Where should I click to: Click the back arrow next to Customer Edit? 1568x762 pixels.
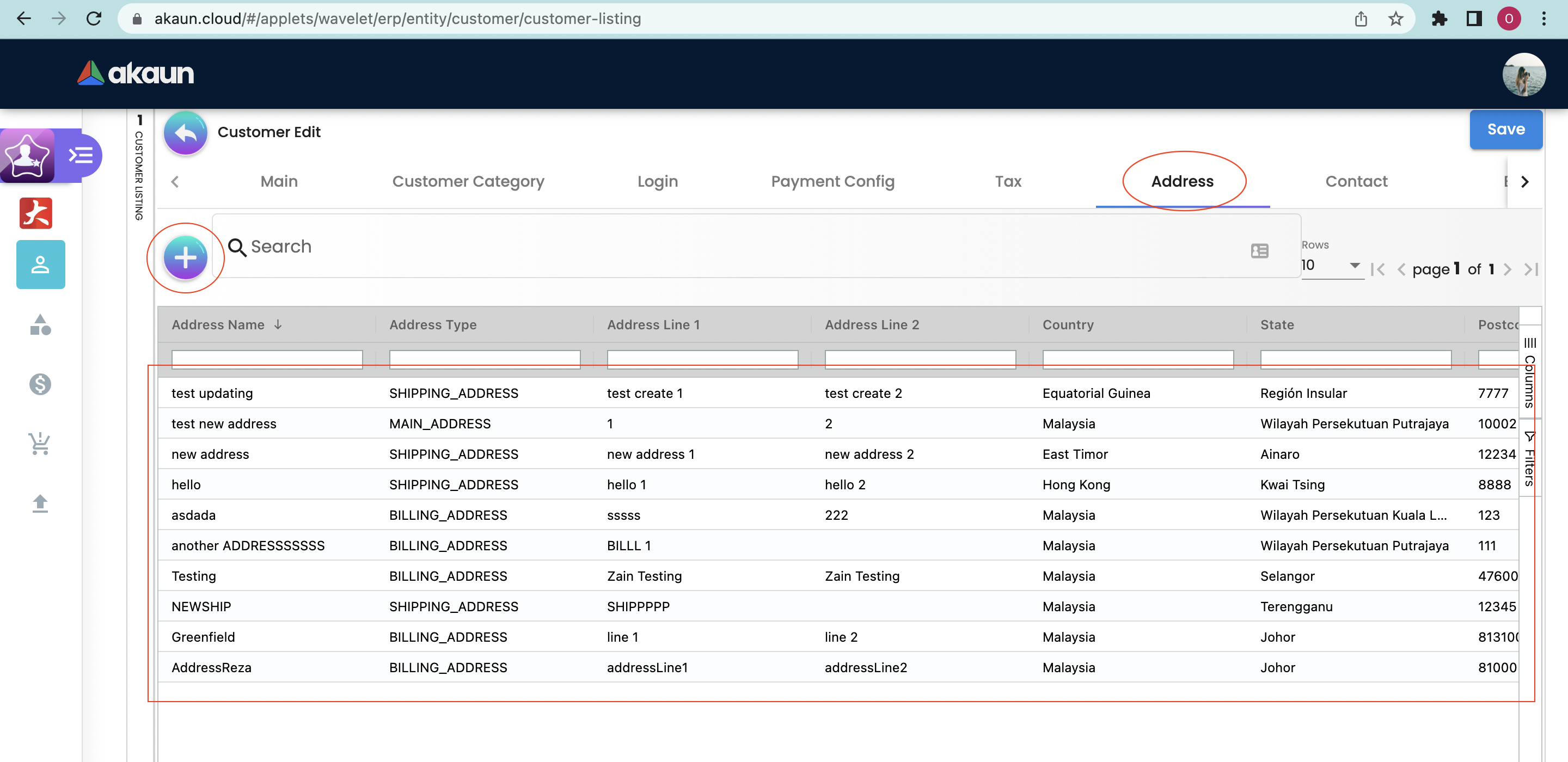pos(185,132)
